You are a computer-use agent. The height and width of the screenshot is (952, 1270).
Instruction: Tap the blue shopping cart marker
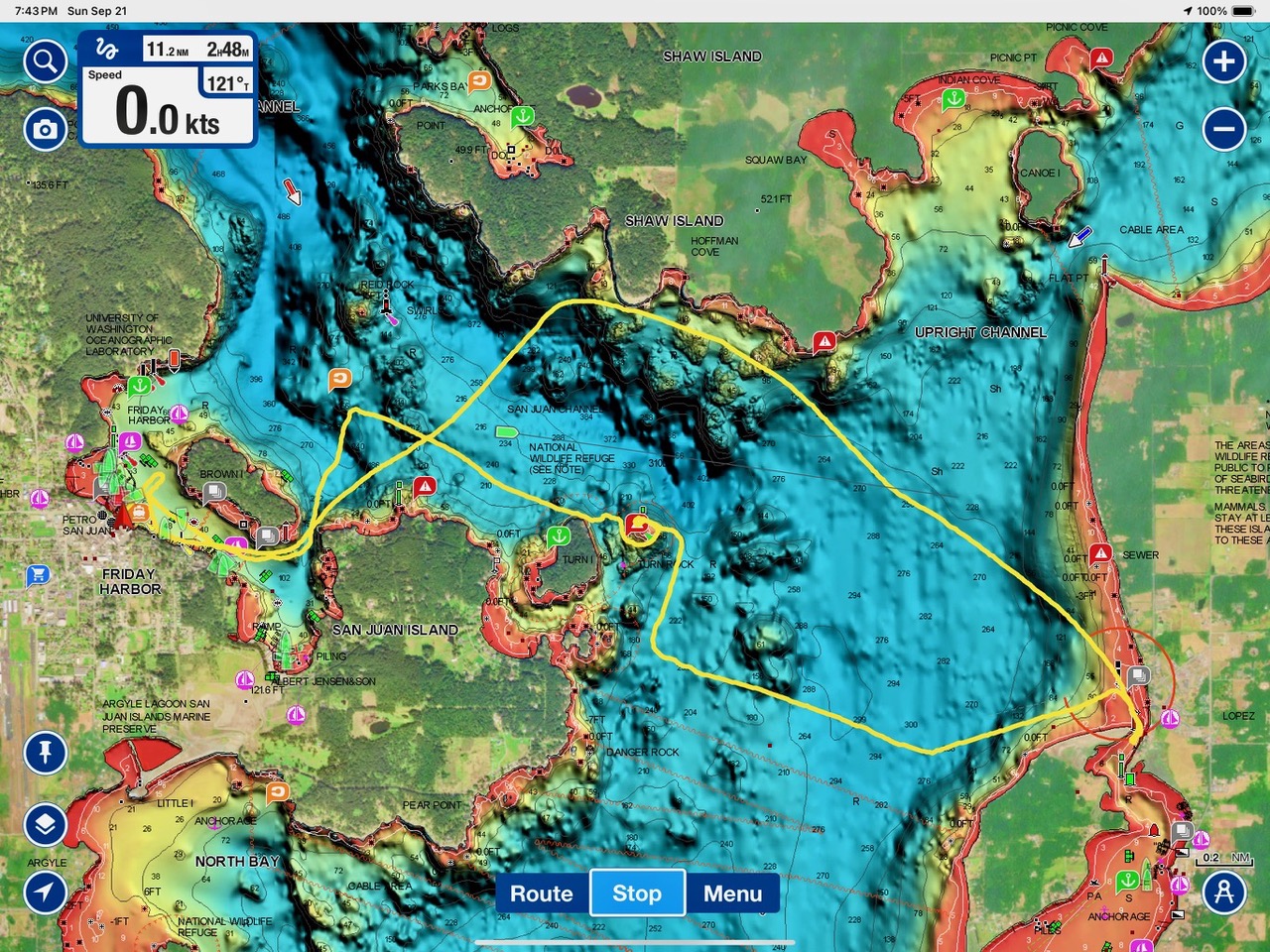[x=38, y=574]
